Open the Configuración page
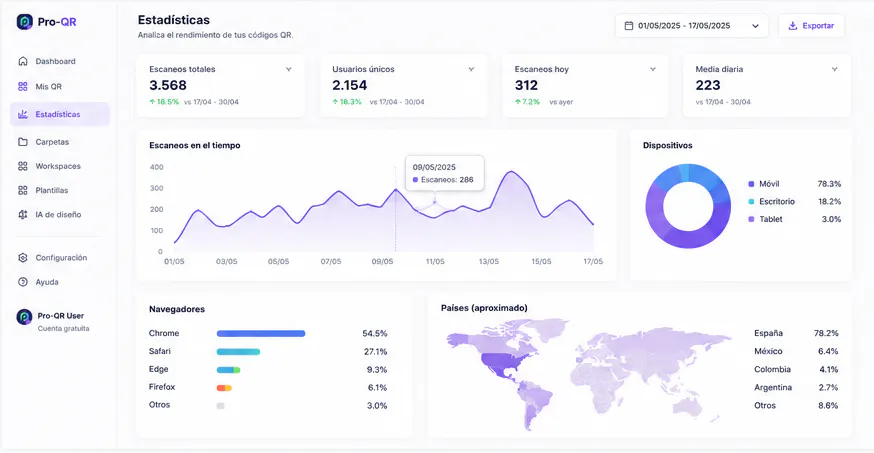The height and width of the screenshot is (453, 874). point(60,257)
